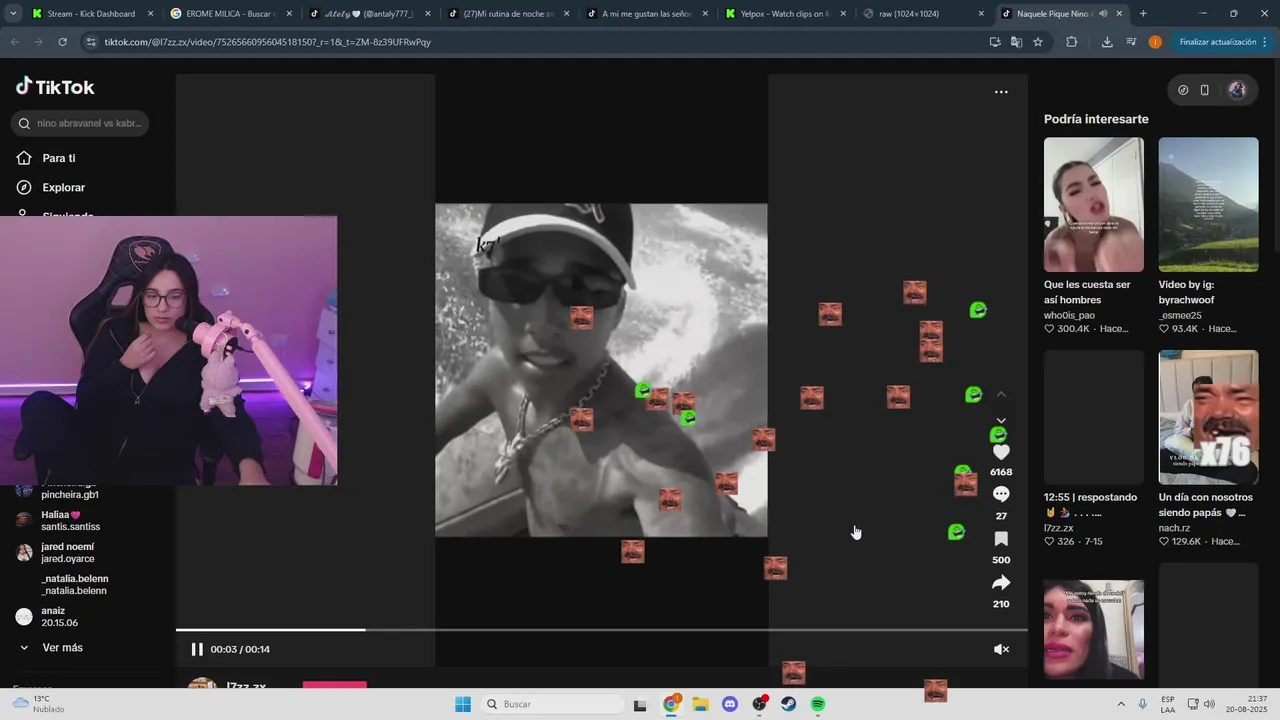Switch to raw (1024×1024) tab
Screen dimensions: 1280x720
click(x=923, y=14)
